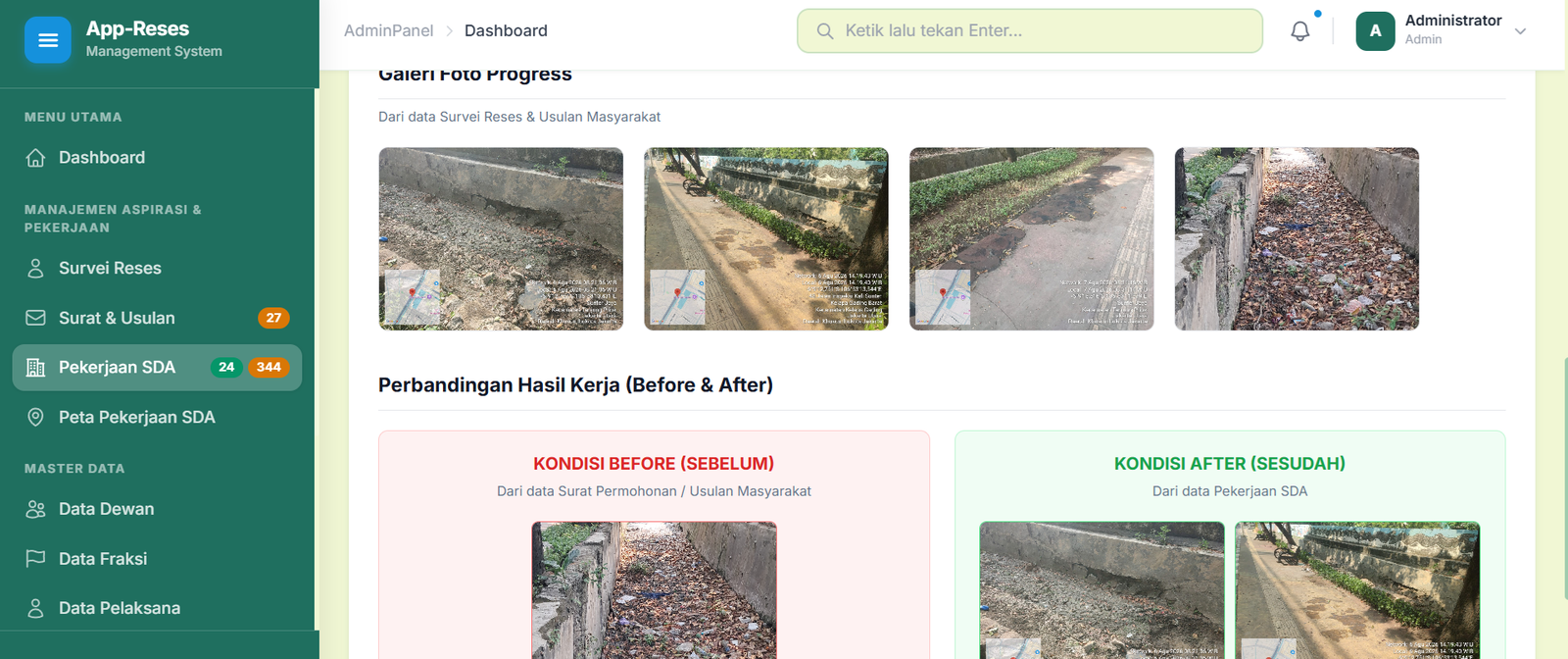Click the KONDISI AFTER (SESUDAH) heading
1568x659 pixels.
point(1230,464)
